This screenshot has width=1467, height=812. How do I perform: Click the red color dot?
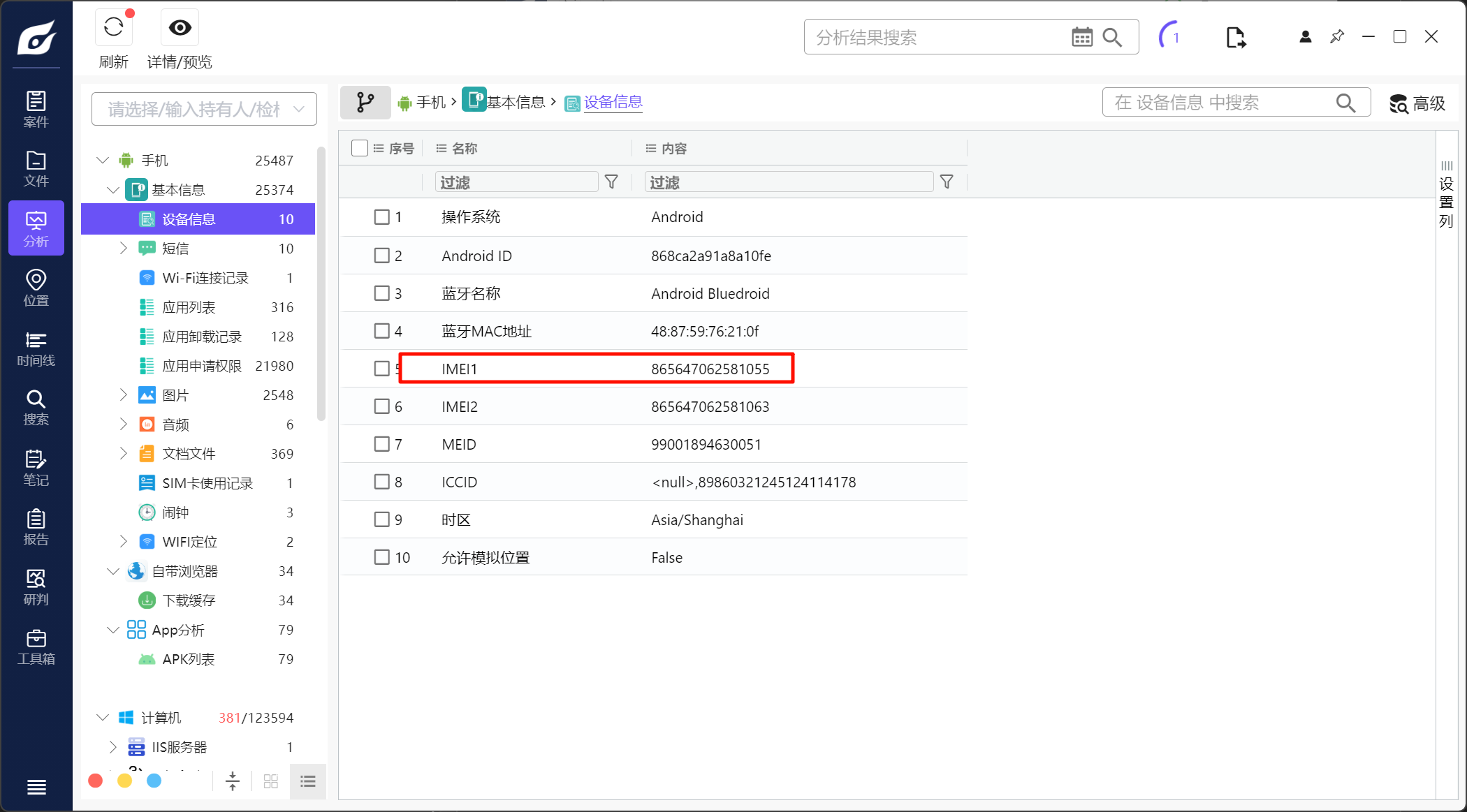click(x=96, y=781)
